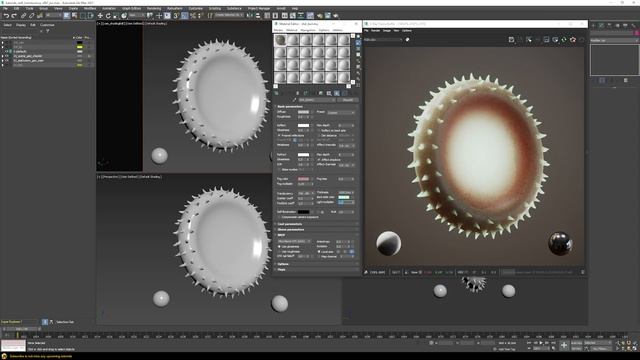Toggle the Affect shadows checkbox

[x=318, y=160]
